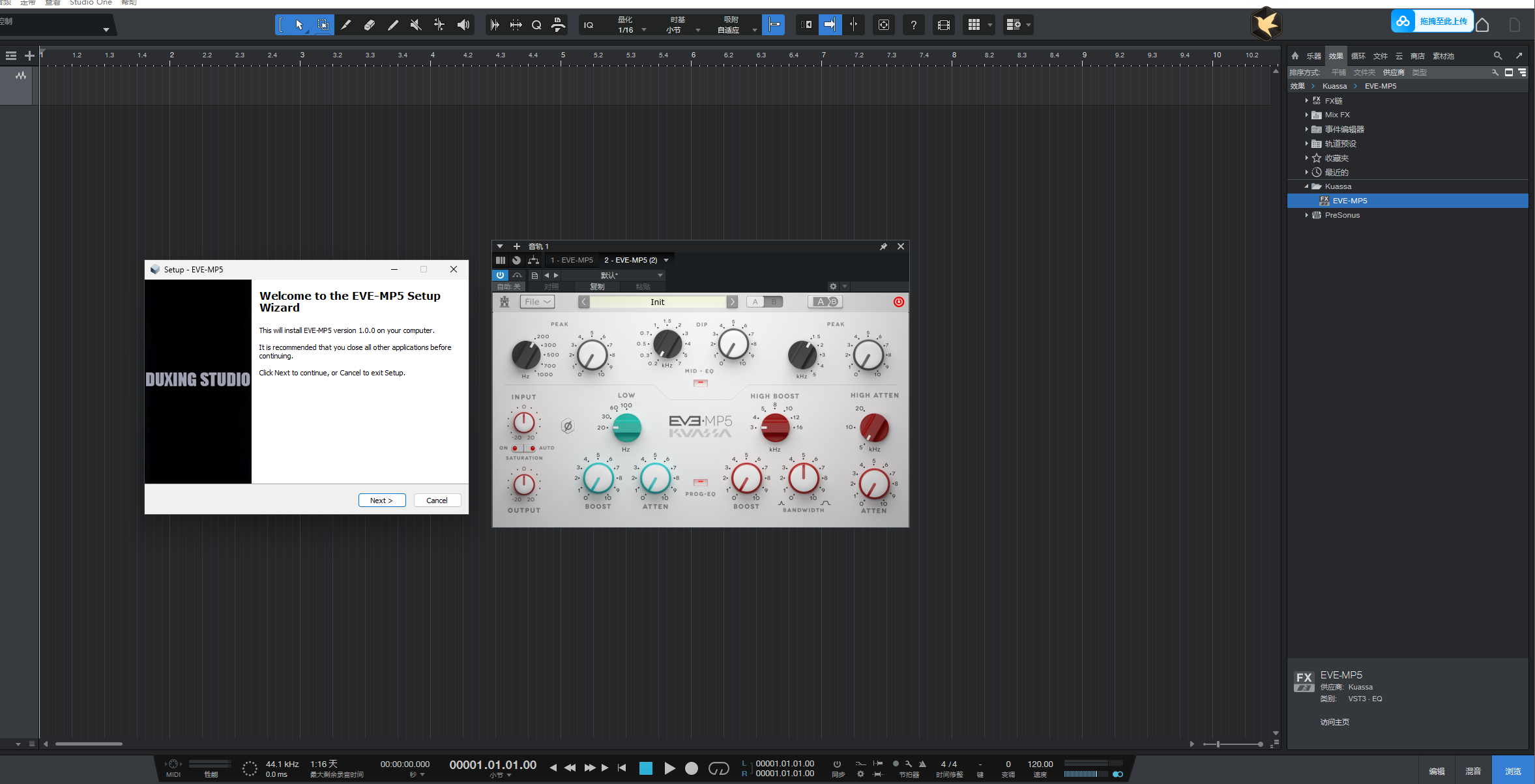Switch to the 文件 browser tab
Viewport: 1535px width, 784px height.
point(1381,56)
